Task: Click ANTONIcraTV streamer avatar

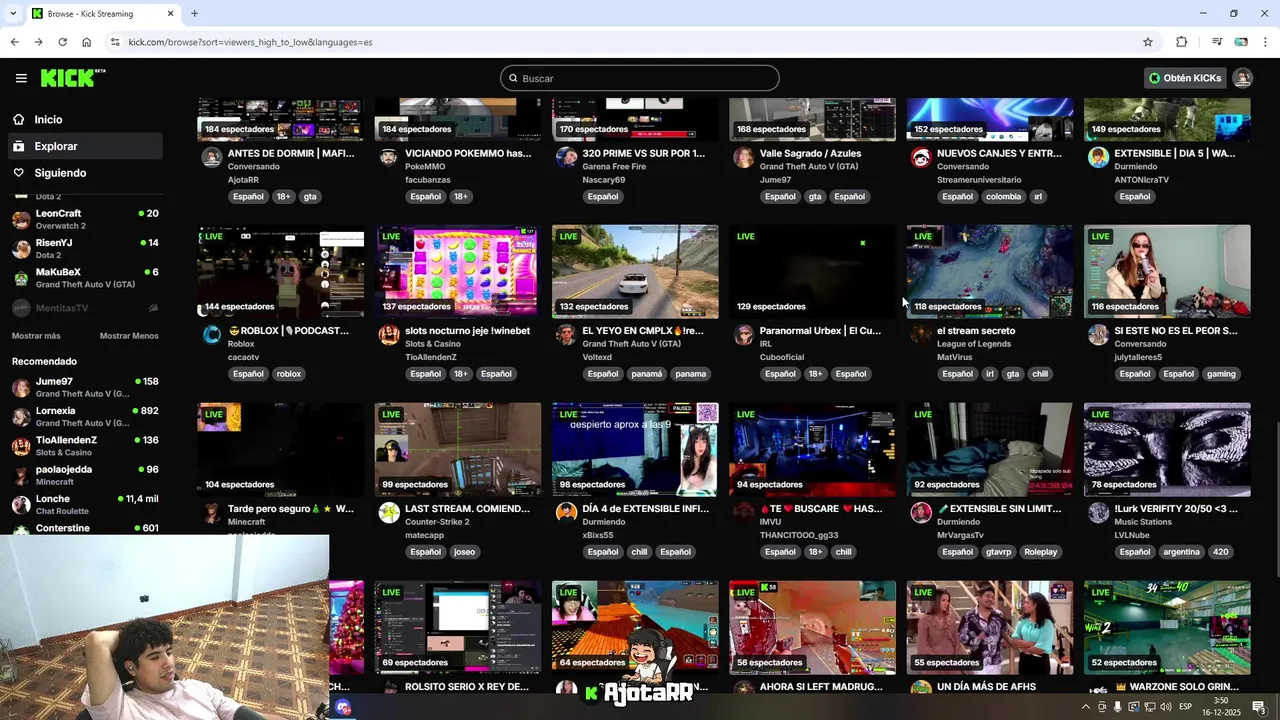Action: [x=1098, y=158]
